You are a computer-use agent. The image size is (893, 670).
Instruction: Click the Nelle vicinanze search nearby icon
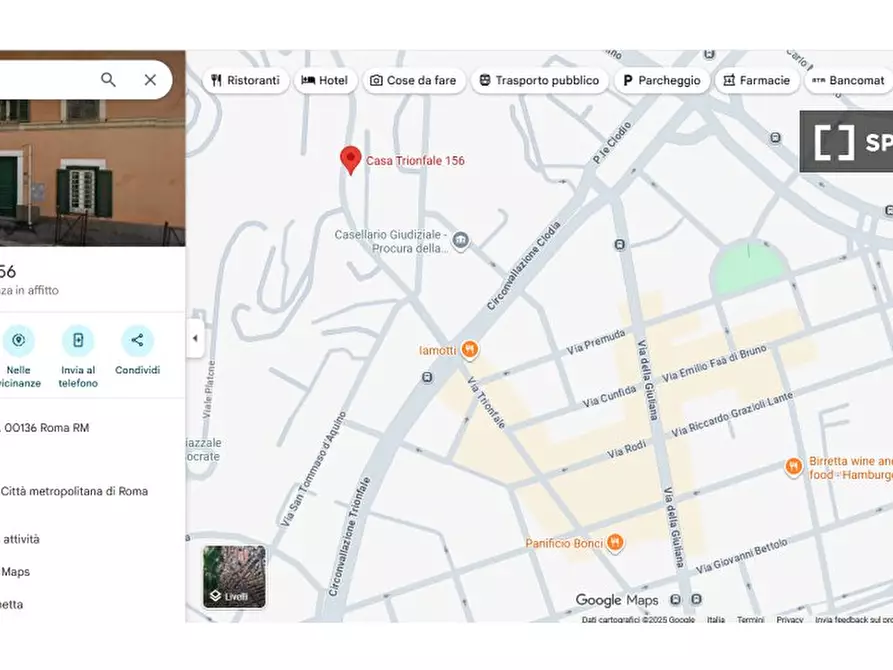20,340
